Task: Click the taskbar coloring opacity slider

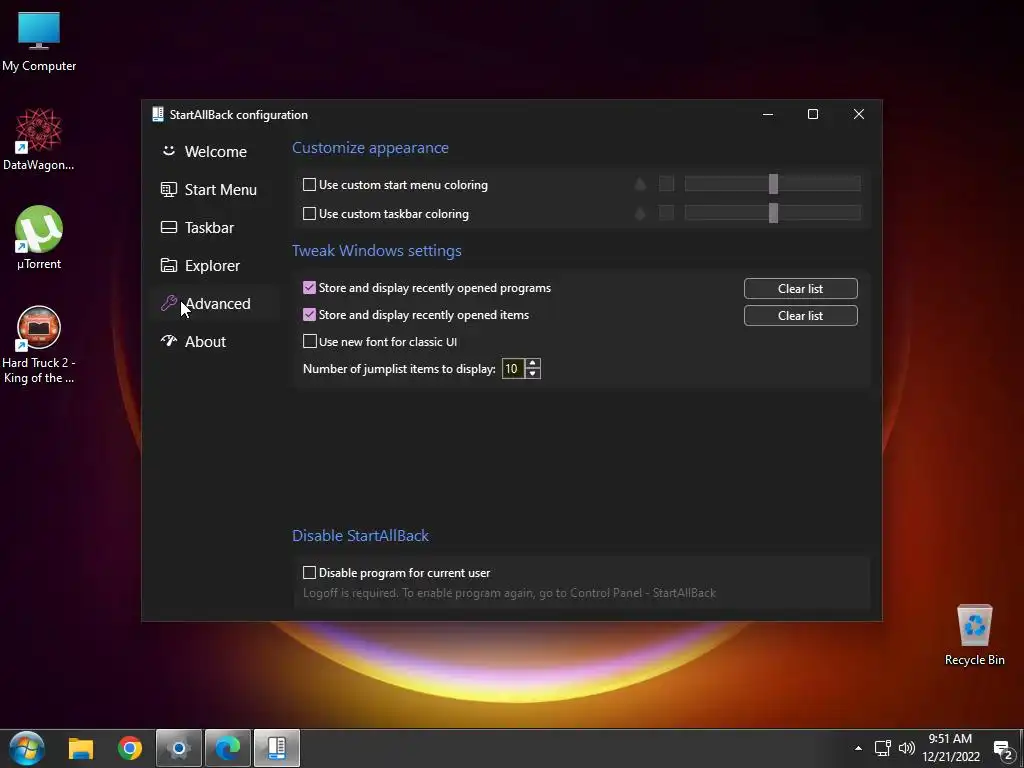Action: 773,213
